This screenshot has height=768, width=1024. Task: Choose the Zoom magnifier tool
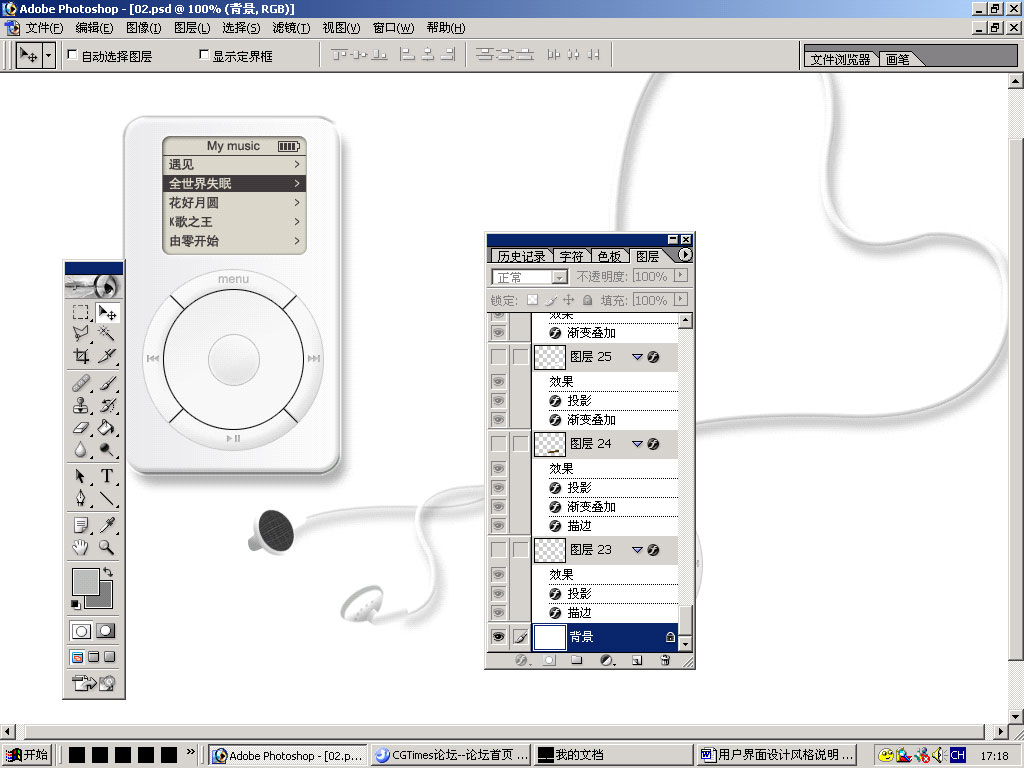(x=107, y=547)
